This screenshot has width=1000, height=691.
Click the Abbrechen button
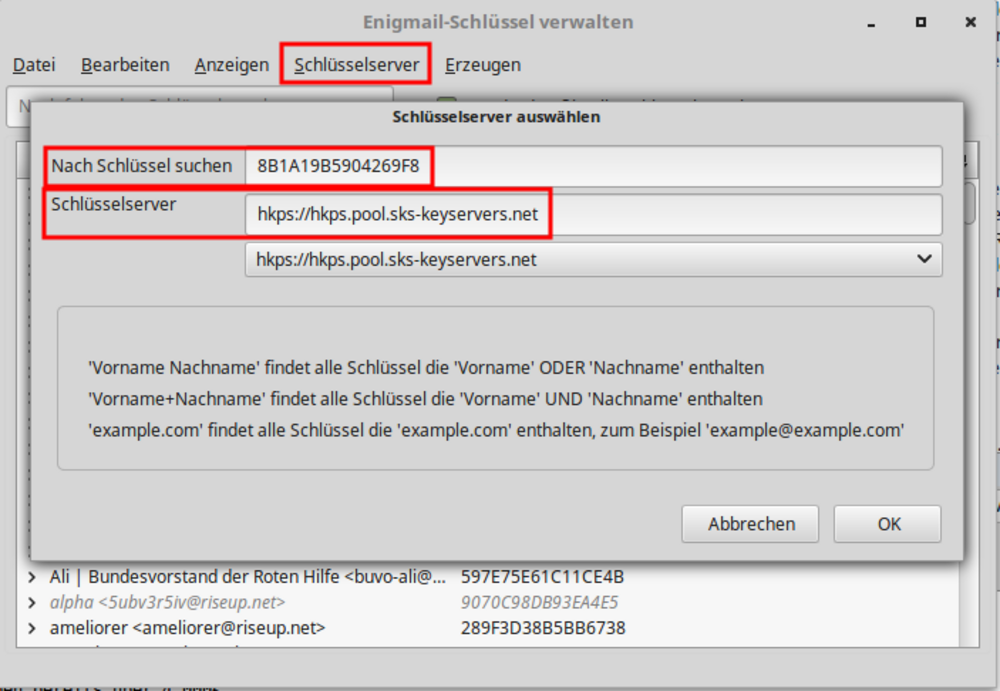[750, 524]
